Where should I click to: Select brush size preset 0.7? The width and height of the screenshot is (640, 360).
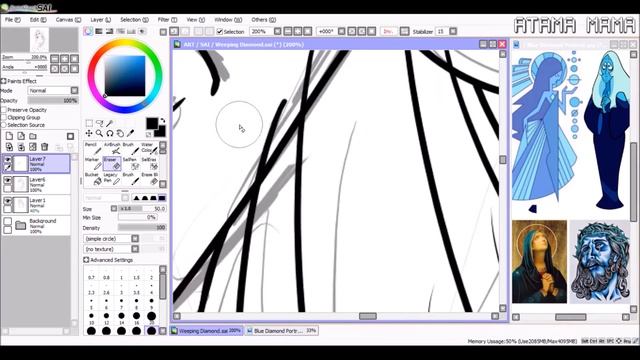[x=91, y=273]
